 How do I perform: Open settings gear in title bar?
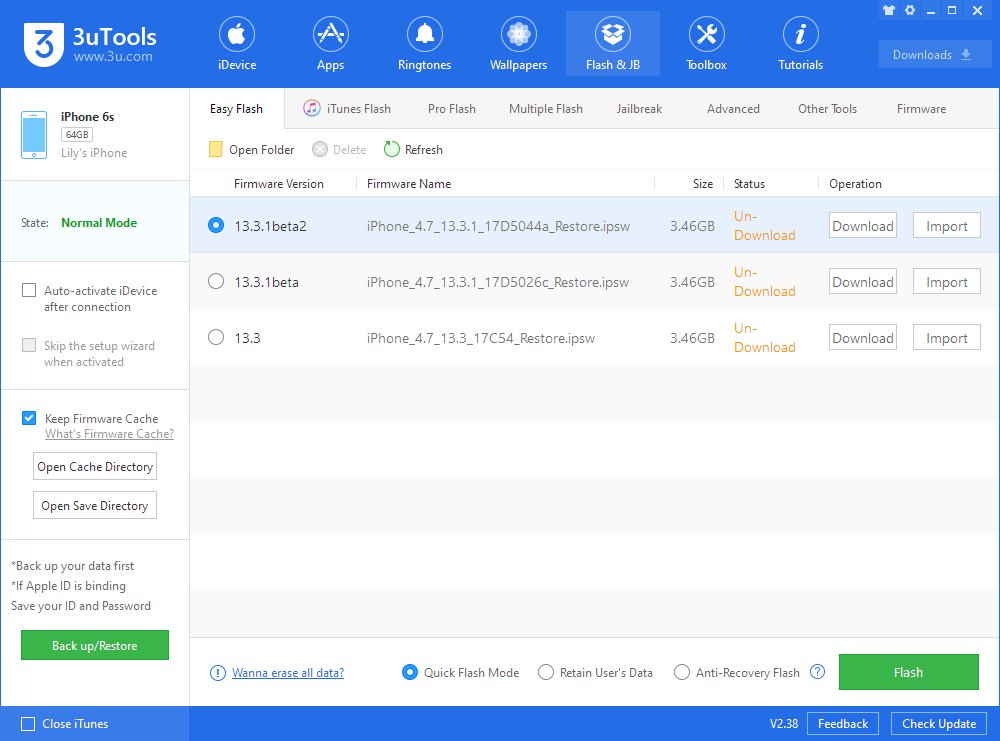point(910,10)
